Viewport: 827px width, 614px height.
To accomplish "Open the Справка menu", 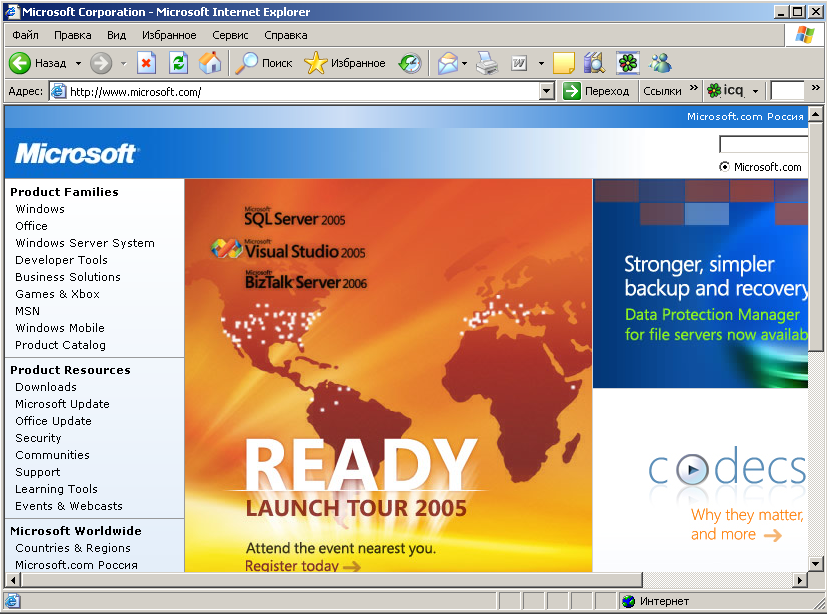I will (x=285, y=35).
